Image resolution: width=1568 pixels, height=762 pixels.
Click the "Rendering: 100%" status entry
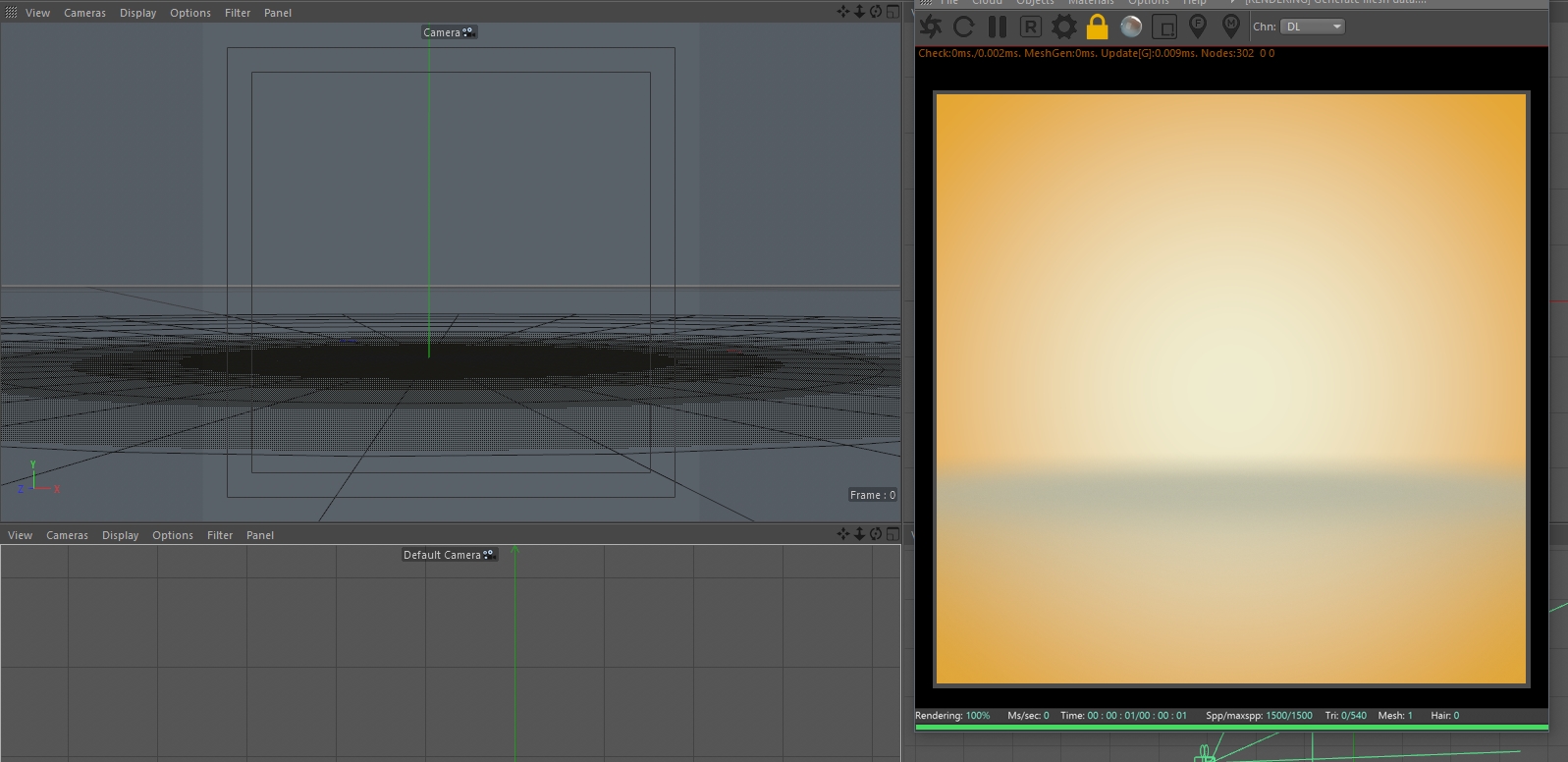click(952, 716)
